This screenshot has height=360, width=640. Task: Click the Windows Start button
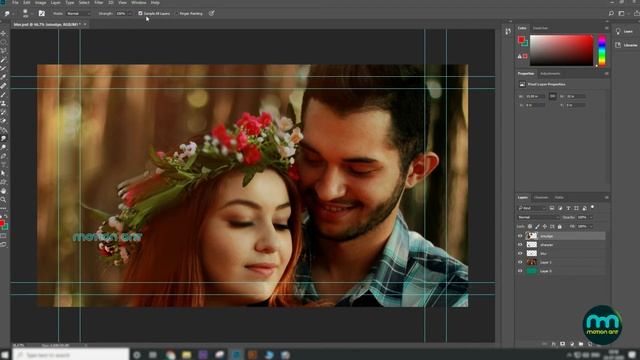pos(5,355)
